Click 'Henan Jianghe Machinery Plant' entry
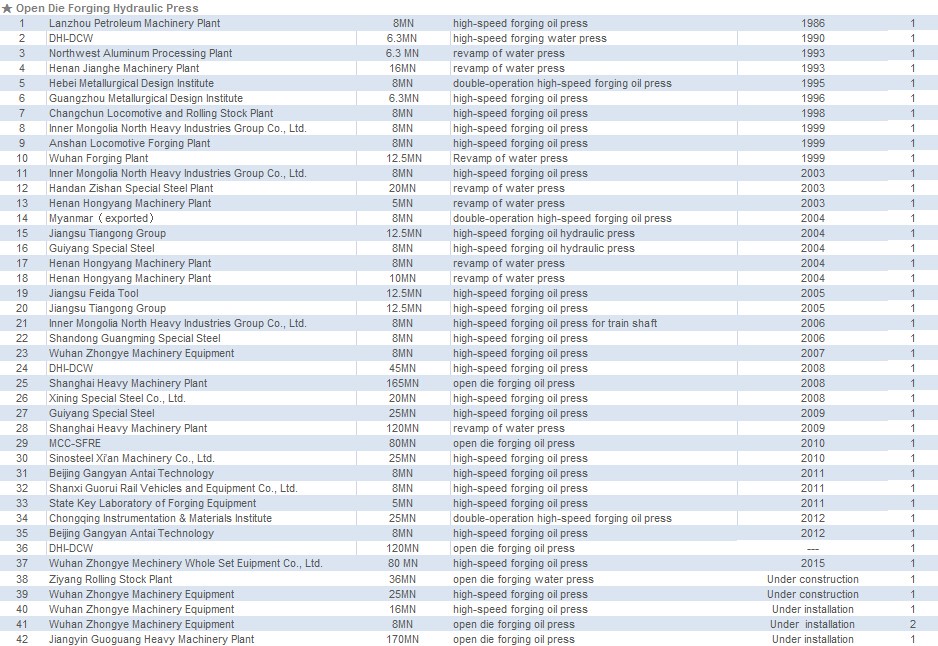 pyautogui.click(x=124, y=68)
